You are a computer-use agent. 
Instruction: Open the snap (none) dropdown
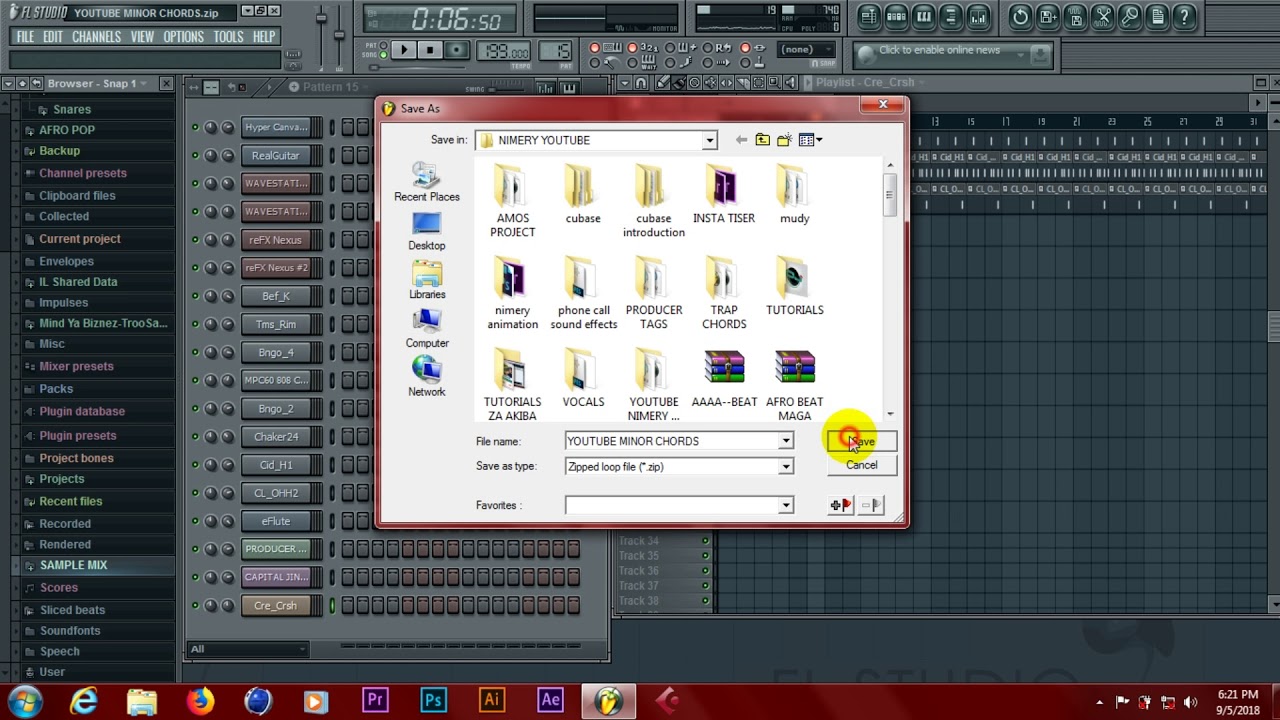(x=807, y=50)
